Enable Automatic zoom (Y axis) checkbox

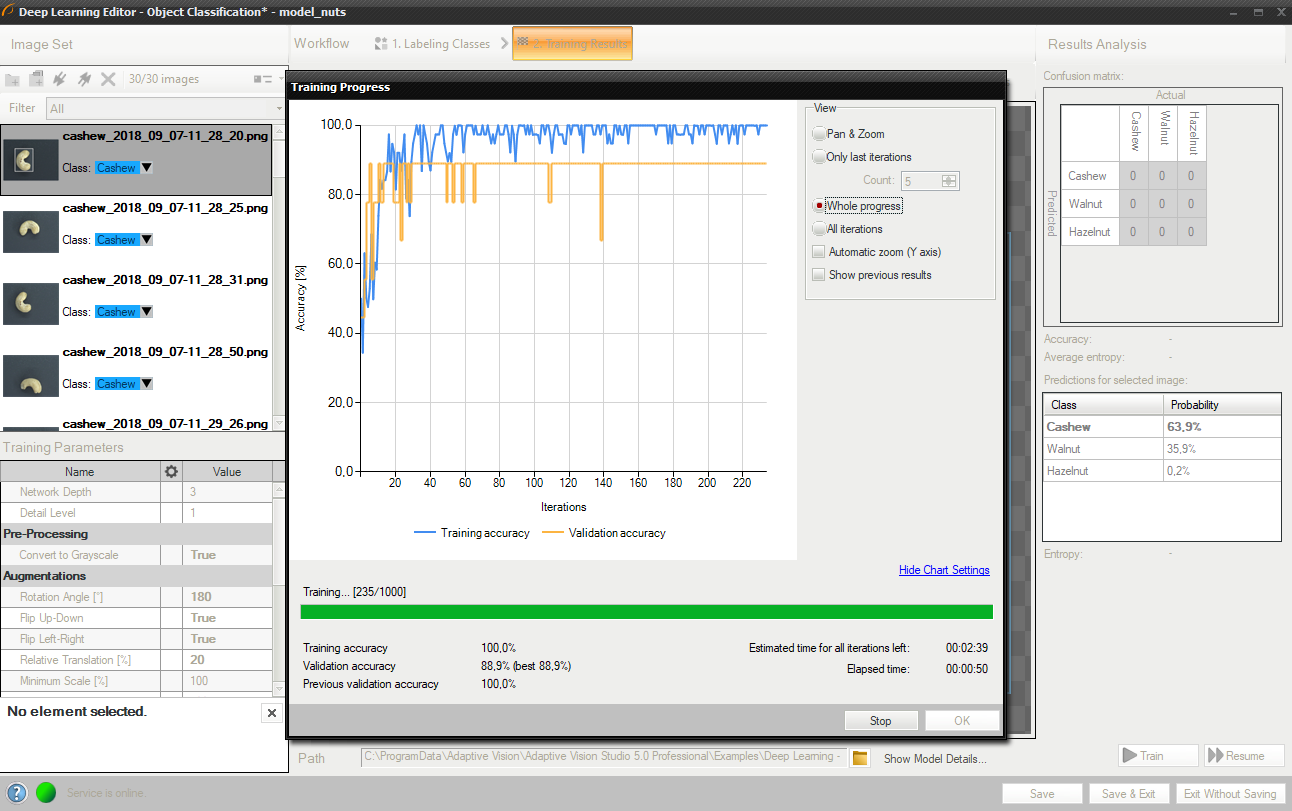[820, 252]
